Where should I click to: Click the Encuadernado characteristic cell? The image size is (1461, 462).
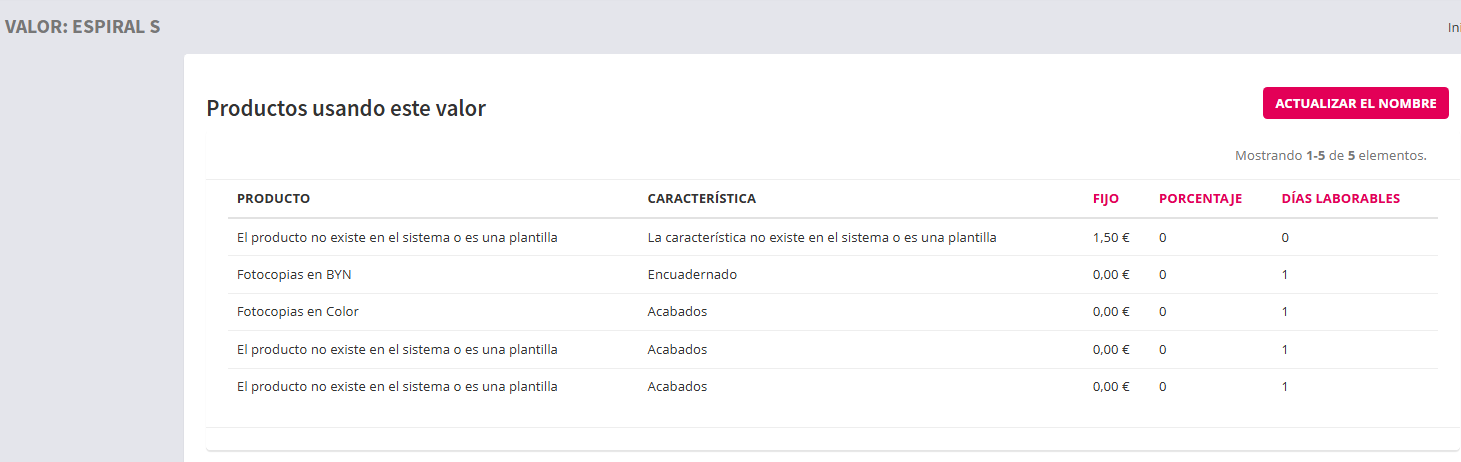pos(692,274)
